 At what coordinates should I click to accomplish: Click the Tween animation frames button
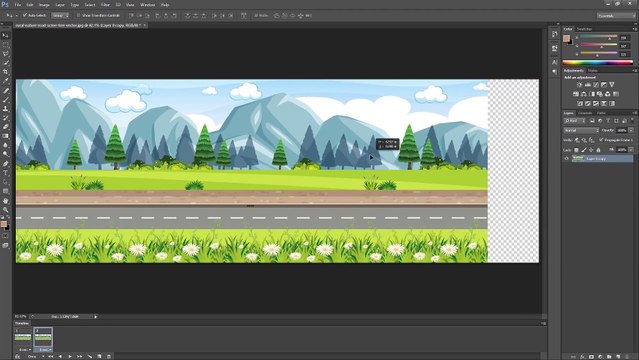(x=90, y=356)
